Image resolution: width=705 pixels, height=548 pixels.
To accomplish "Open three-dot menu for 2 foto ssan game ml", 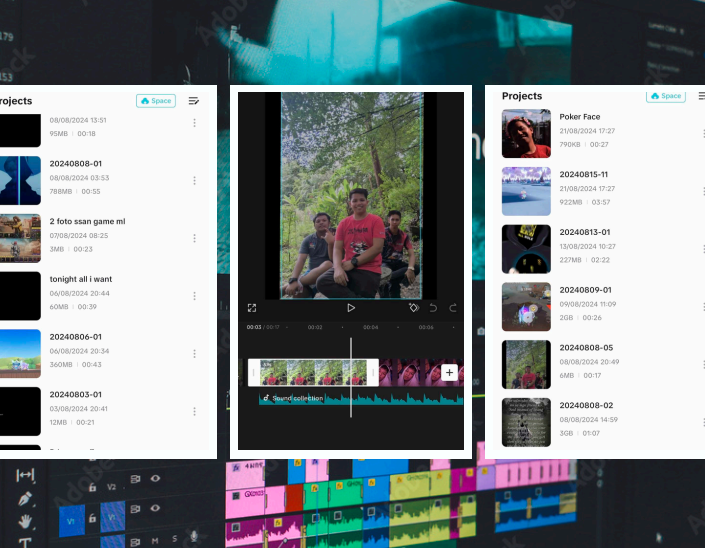I will pos(194,238).
